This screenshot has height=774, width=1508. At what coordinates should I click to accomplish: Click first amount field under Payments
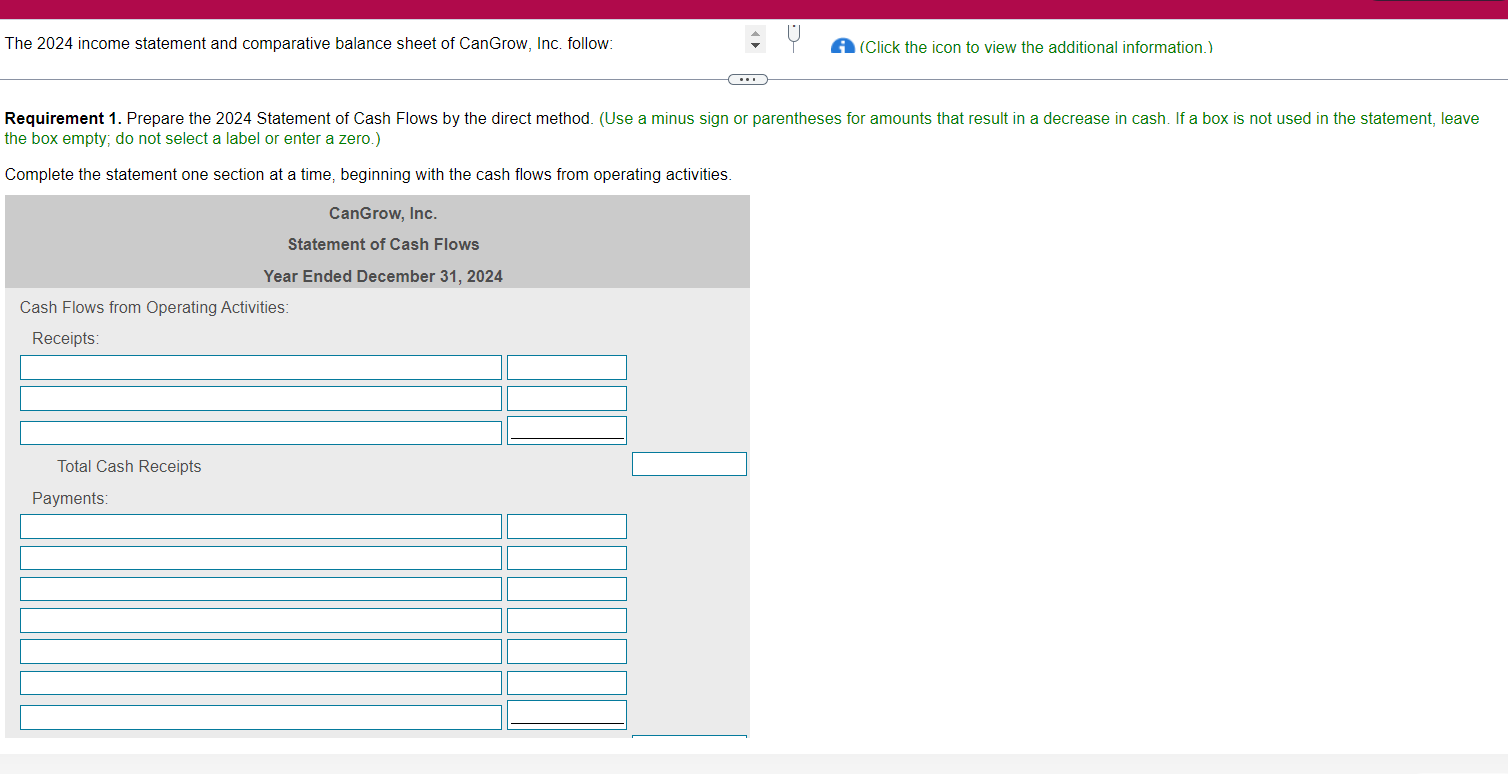pyautogui.click(x=567, y=526)
